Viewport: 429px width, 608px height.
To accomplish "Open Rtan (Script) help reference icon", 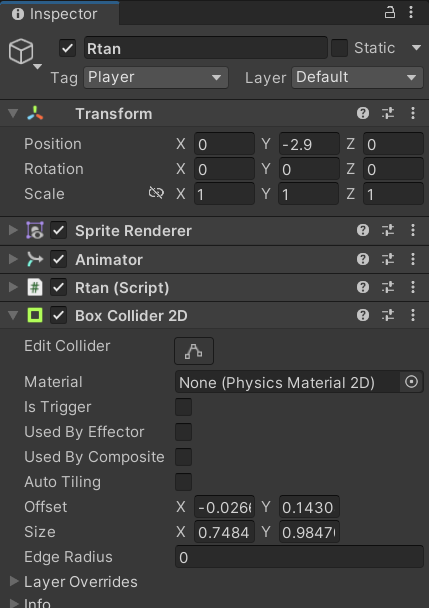I will click(363, 287).
